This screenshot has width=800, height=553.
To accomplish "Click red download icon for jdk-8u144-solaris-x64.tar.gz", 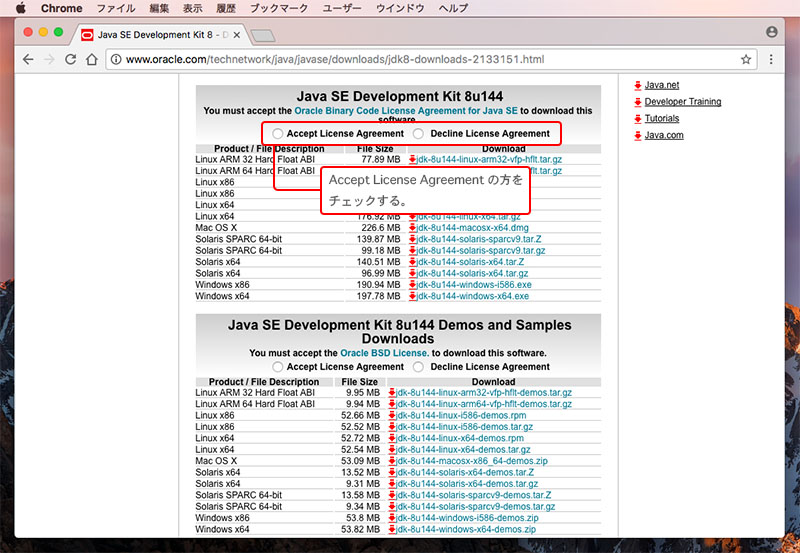I will (x=413, y=273).
